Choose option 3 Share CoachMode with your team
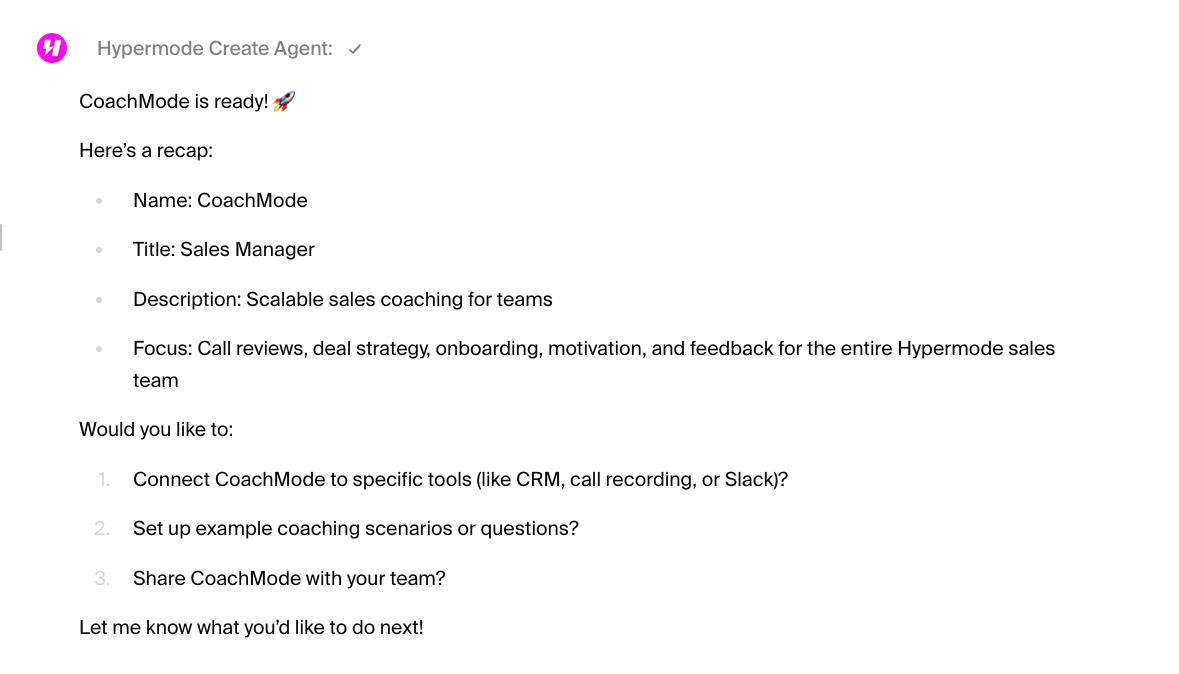 pos(289,578)
